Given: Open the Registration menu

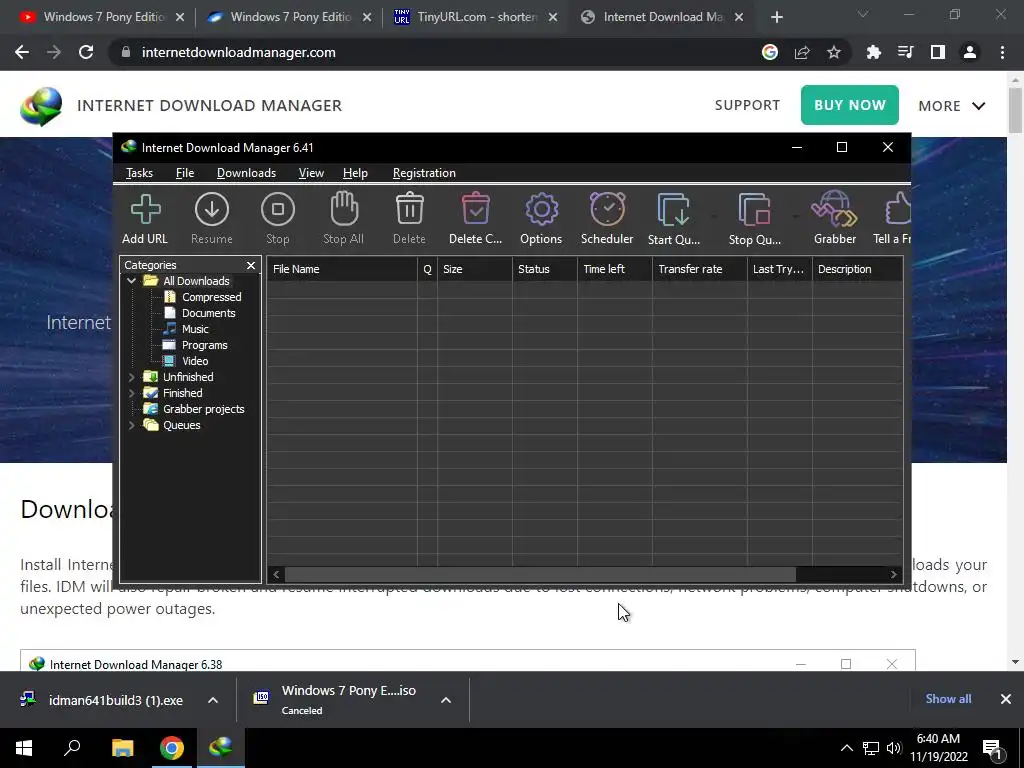Looking at the screenshot, I should click(x=424, y=173).
